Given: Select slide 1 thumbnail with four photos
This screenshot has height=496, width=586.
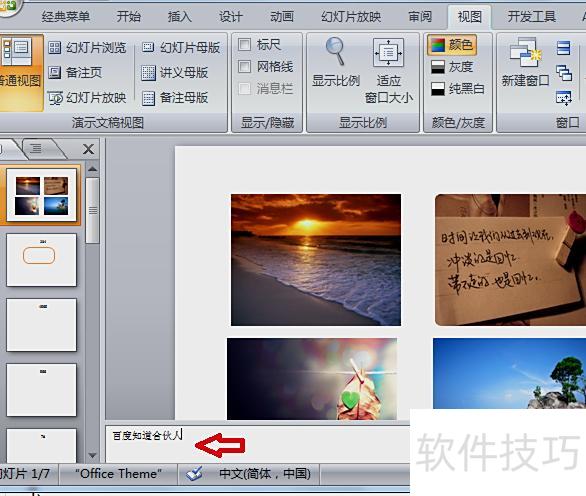Looking at the screenshot, I should (x=41, y=195).
